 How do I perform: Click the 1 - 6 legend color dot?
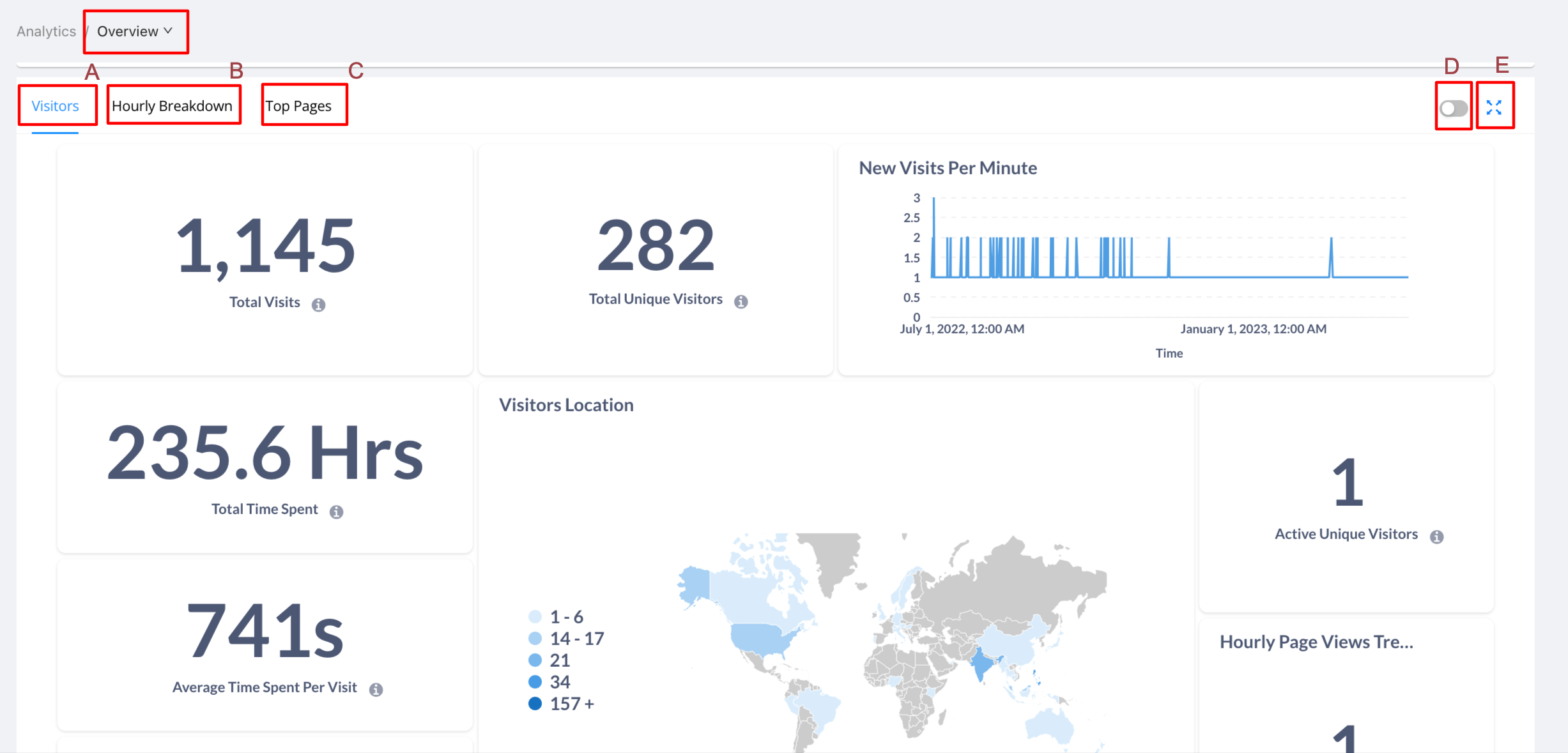click(x=535, y=617)
